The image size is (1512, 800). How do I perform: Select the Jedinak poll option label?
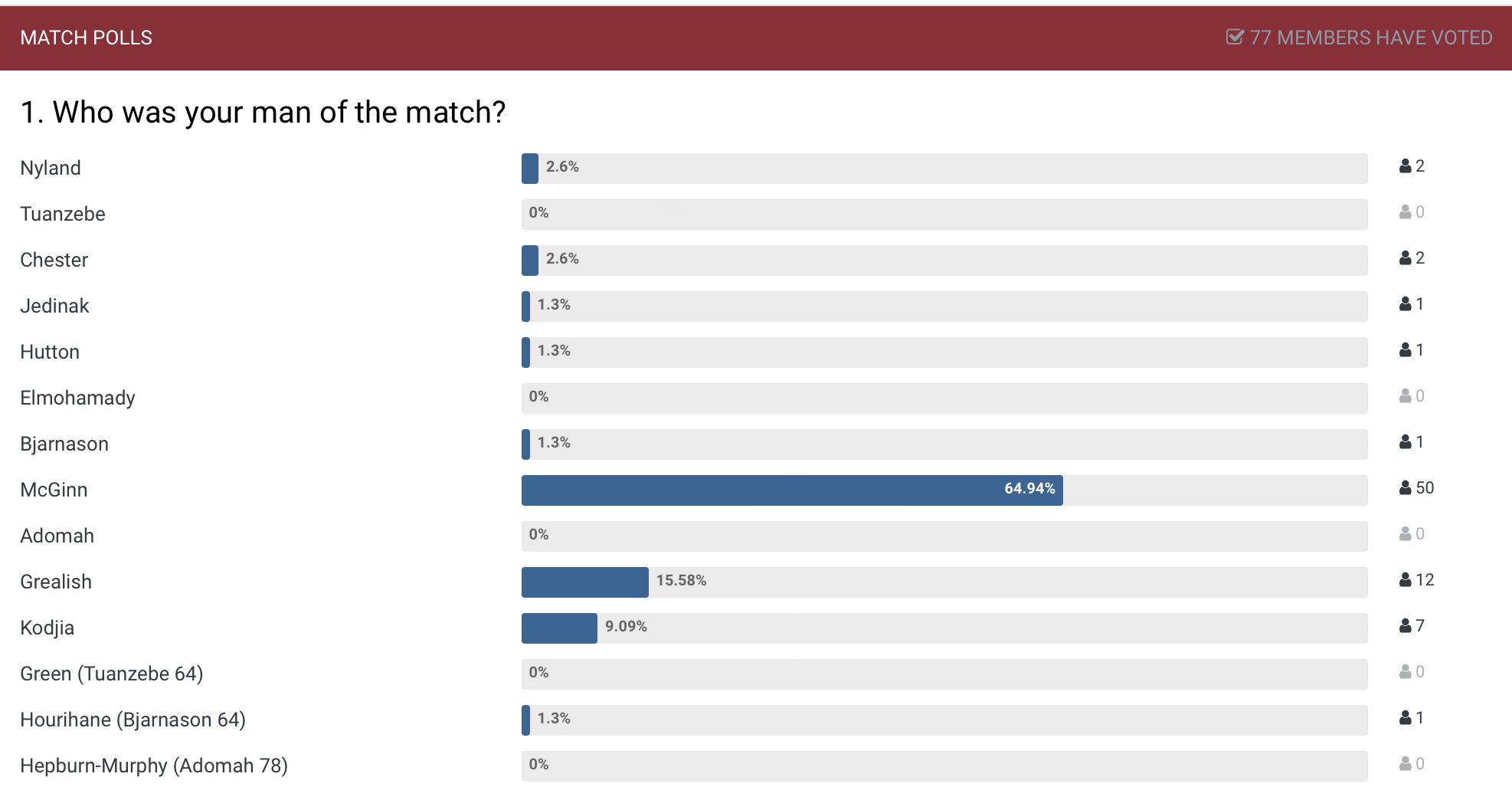[54, 306]
